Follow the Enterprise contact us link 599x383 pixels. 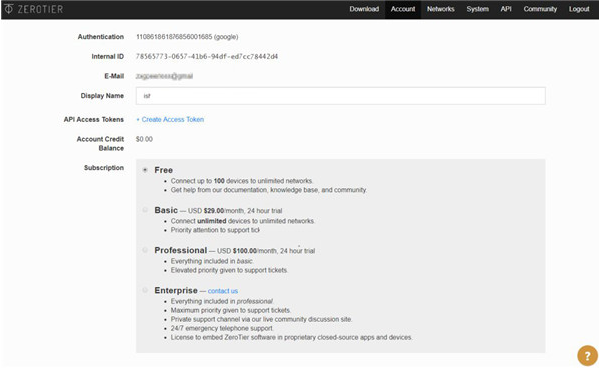coord(223,291)
